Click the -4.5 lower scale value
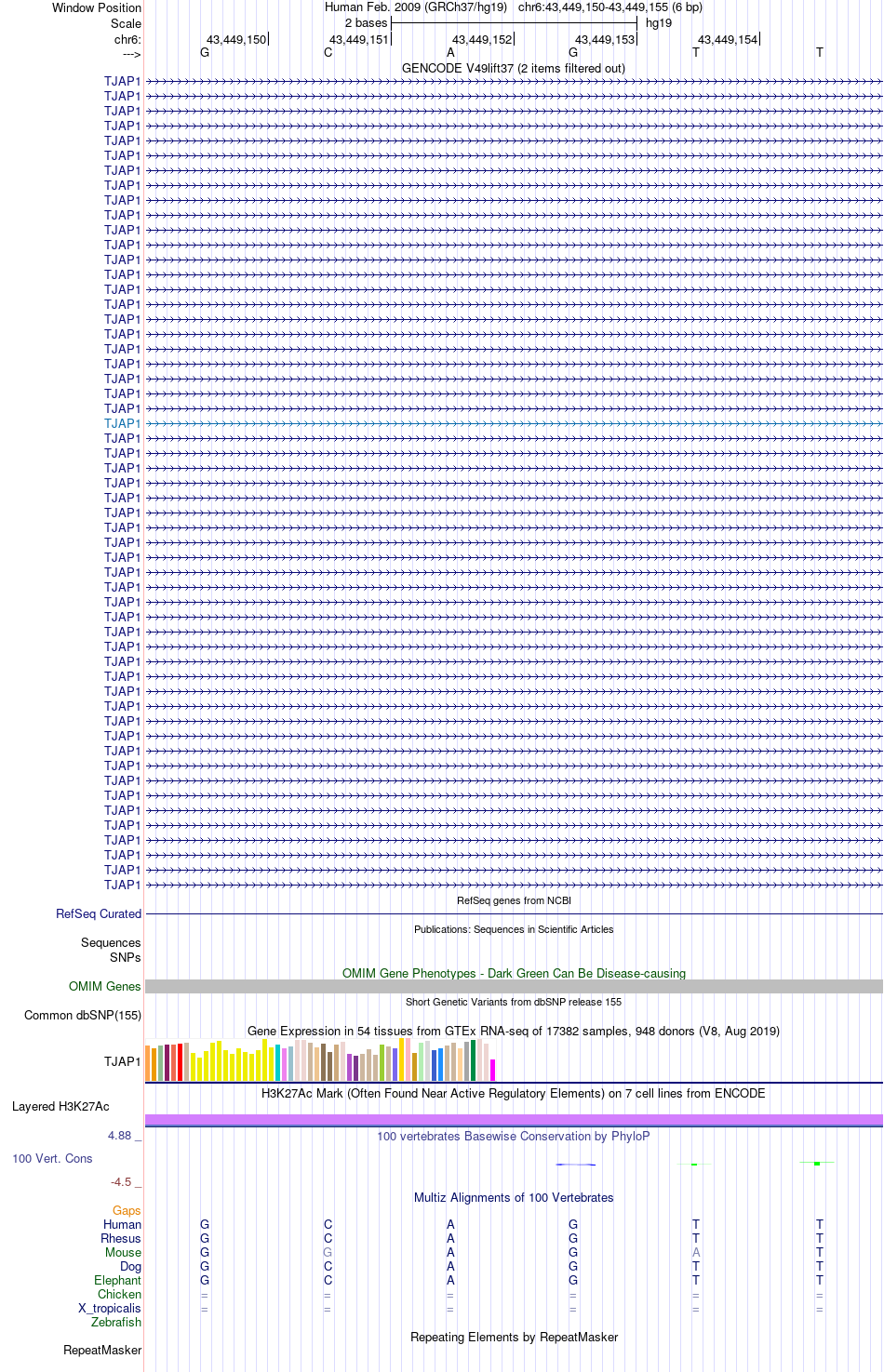The image size is (884, 1372). (x=126, y=1182)
